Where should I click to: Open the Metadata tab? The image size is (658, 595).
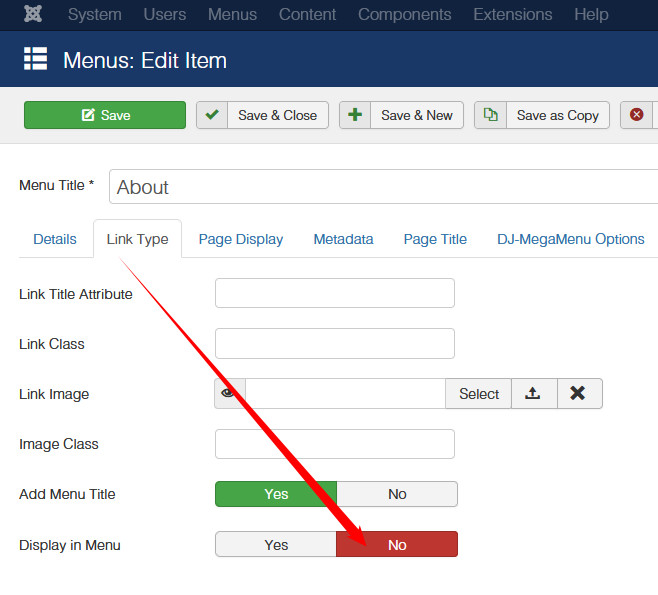343,239
